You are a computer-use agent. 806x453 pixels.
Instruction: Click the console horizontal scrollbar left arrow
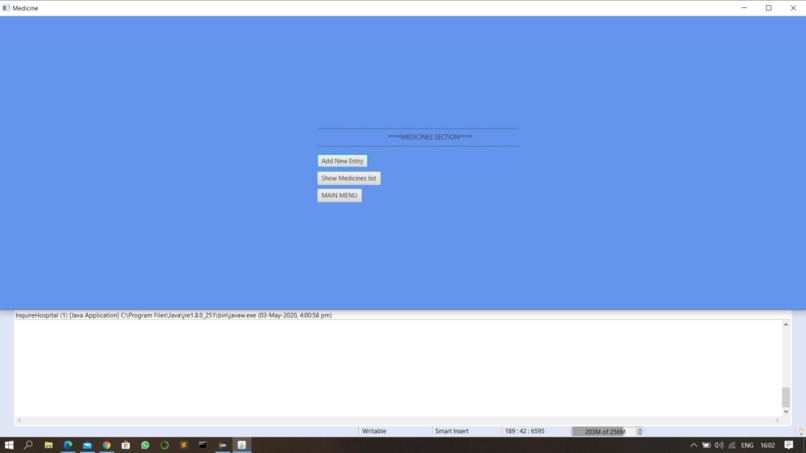(20, 420)
